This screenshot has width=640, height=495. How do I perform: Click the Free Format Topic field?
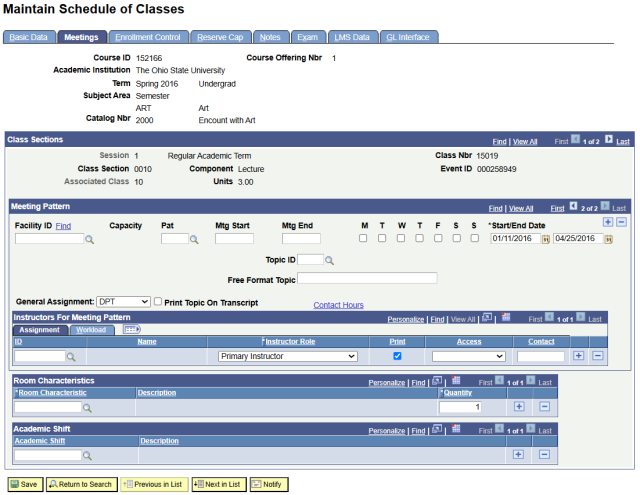(367, 278)
